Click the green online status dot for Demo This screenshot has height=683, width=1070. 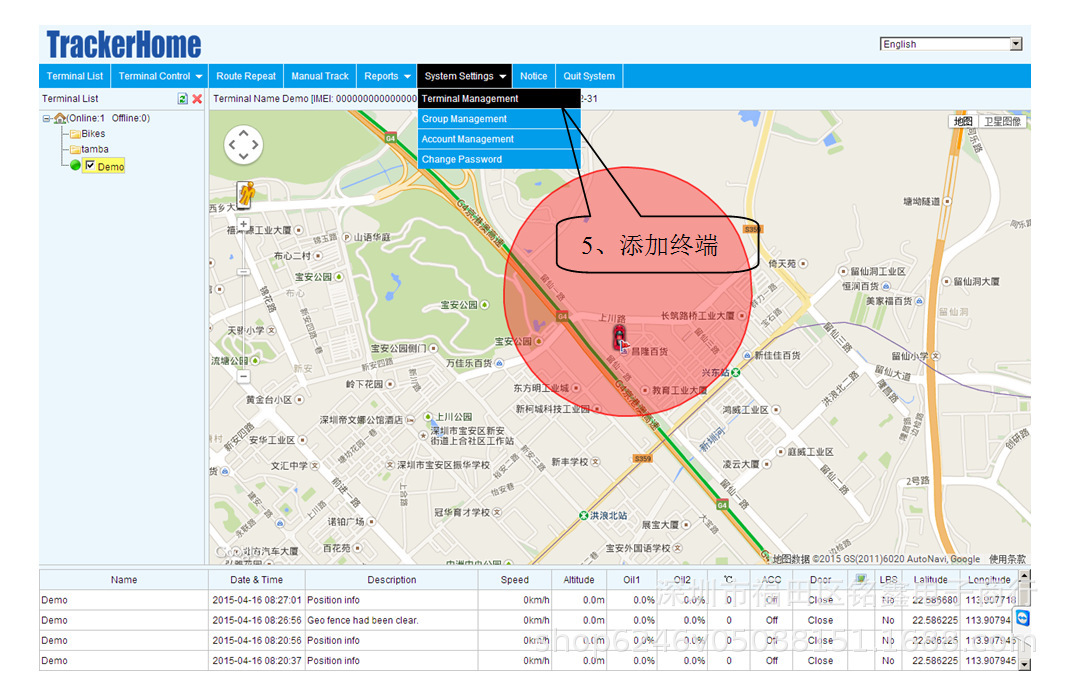point(75,165)
